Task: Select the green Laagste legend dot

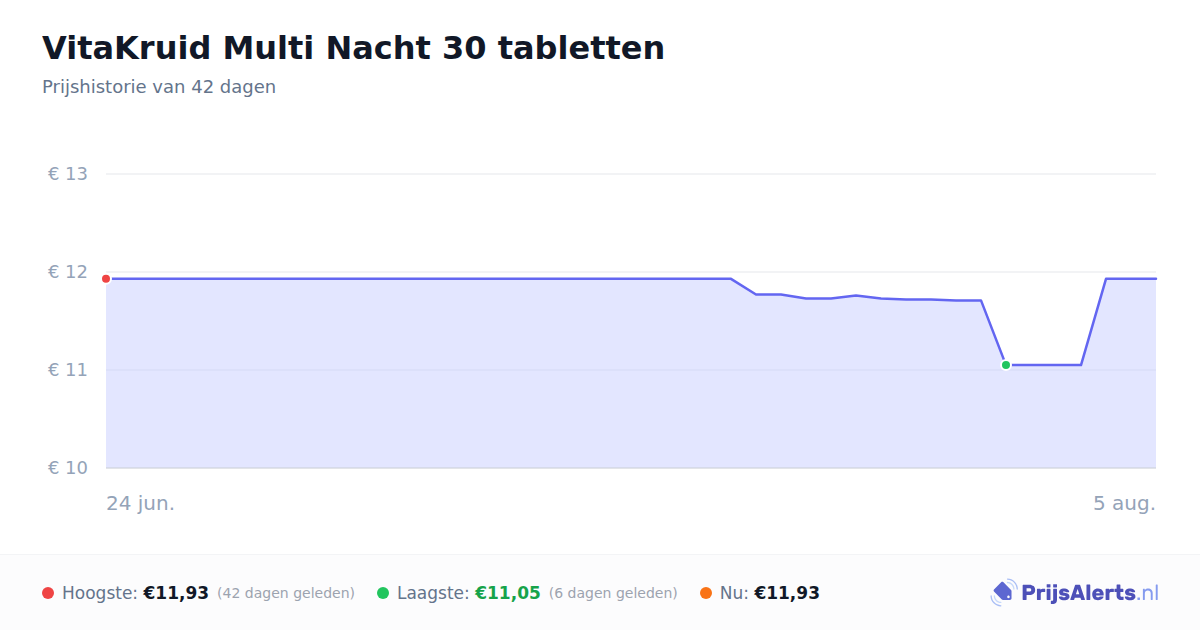Action: 383,593
